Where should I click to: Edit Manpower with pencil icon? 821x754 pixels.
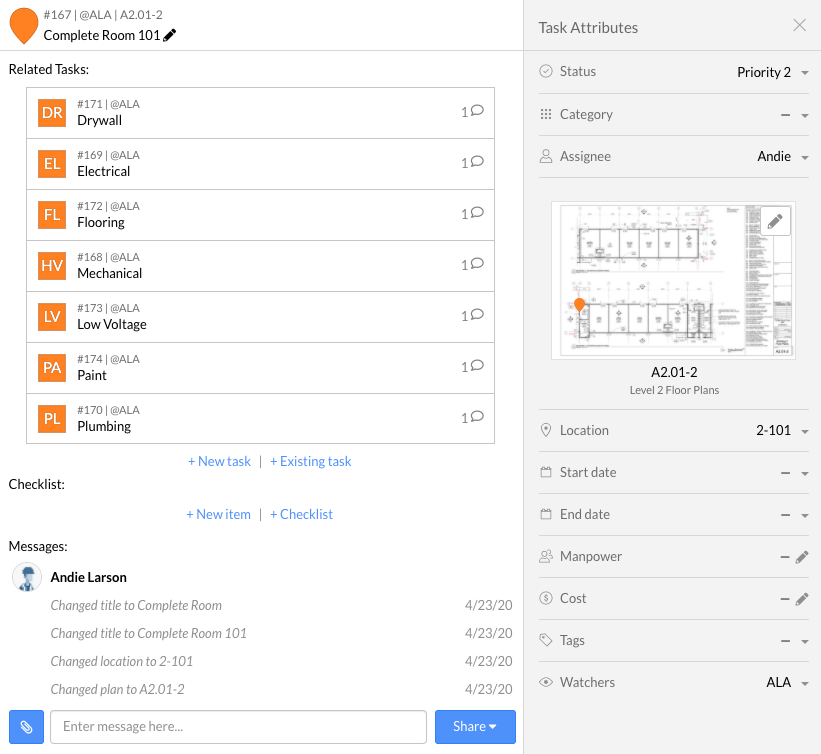click(x=802, y=557)
